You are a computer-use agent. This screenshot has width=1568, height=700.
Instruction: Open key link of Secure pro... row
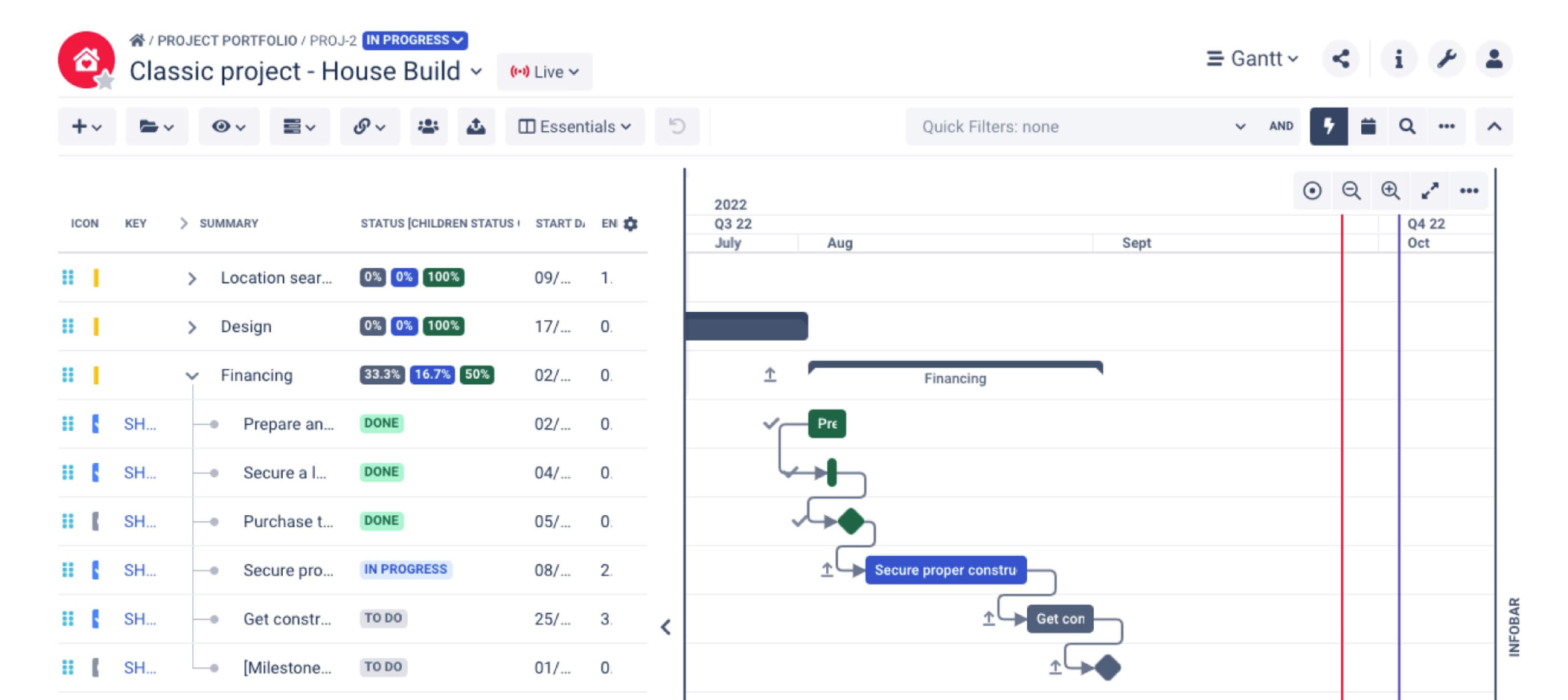(x=139, y=570)
